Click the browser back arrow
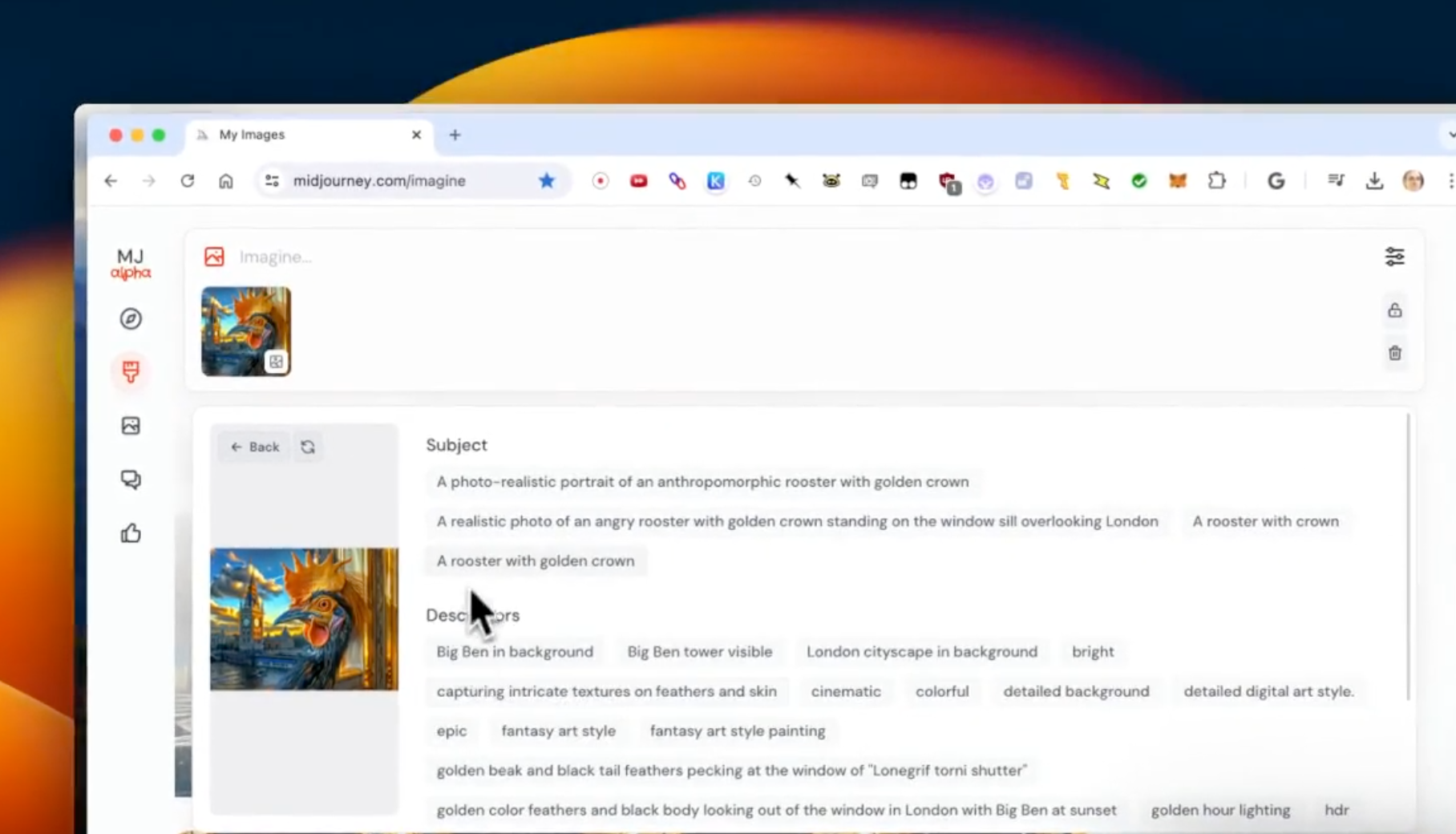The image size is (1456, 834). pyautogui.click(x=111, y=180)
